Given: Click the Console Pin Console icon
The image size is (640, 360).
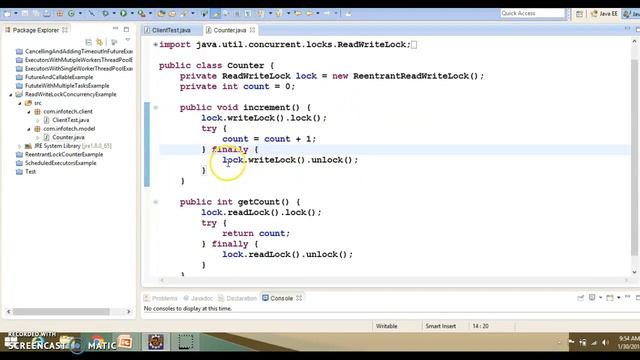Looking at the screenshot, I should click(x=580, y=298).
